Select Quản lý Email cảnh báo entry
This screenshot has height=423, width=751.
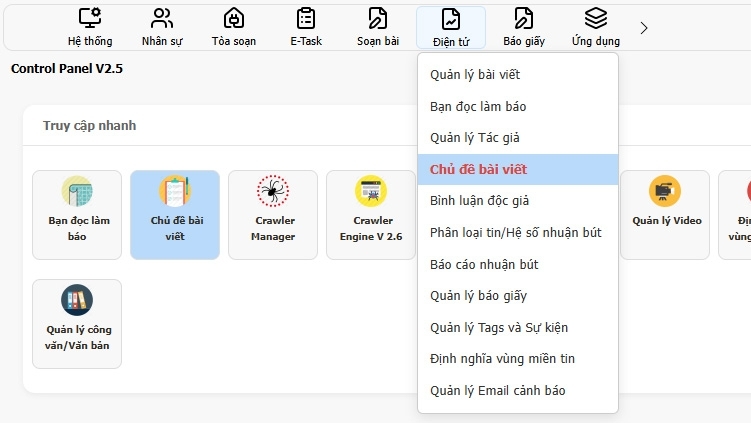pos(518,390)
